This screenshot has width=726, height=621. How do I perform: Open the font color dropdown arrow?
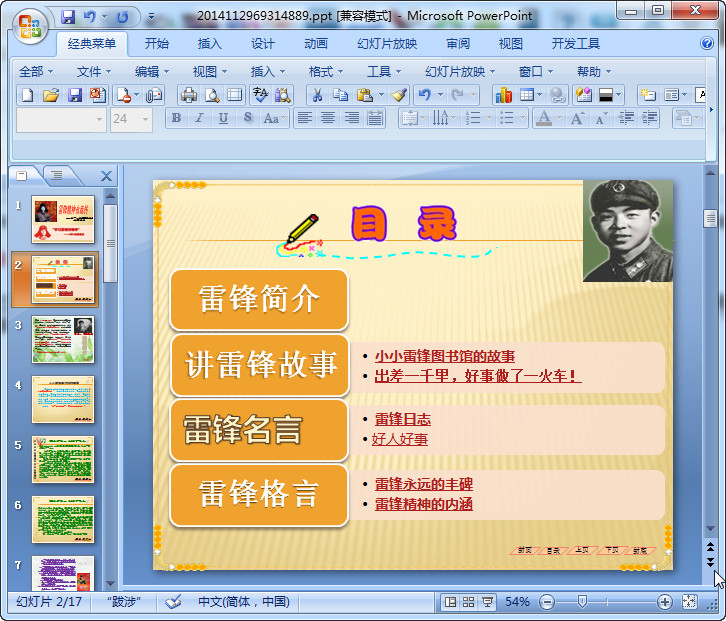559,119
